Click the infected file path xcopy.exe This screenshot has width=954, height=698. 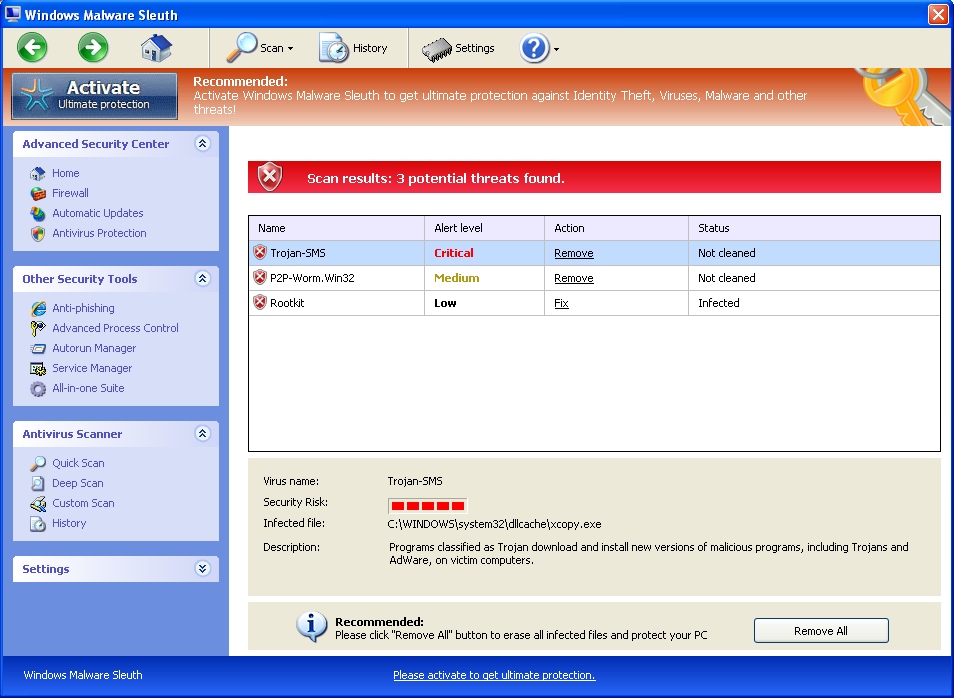pos(494,524)
